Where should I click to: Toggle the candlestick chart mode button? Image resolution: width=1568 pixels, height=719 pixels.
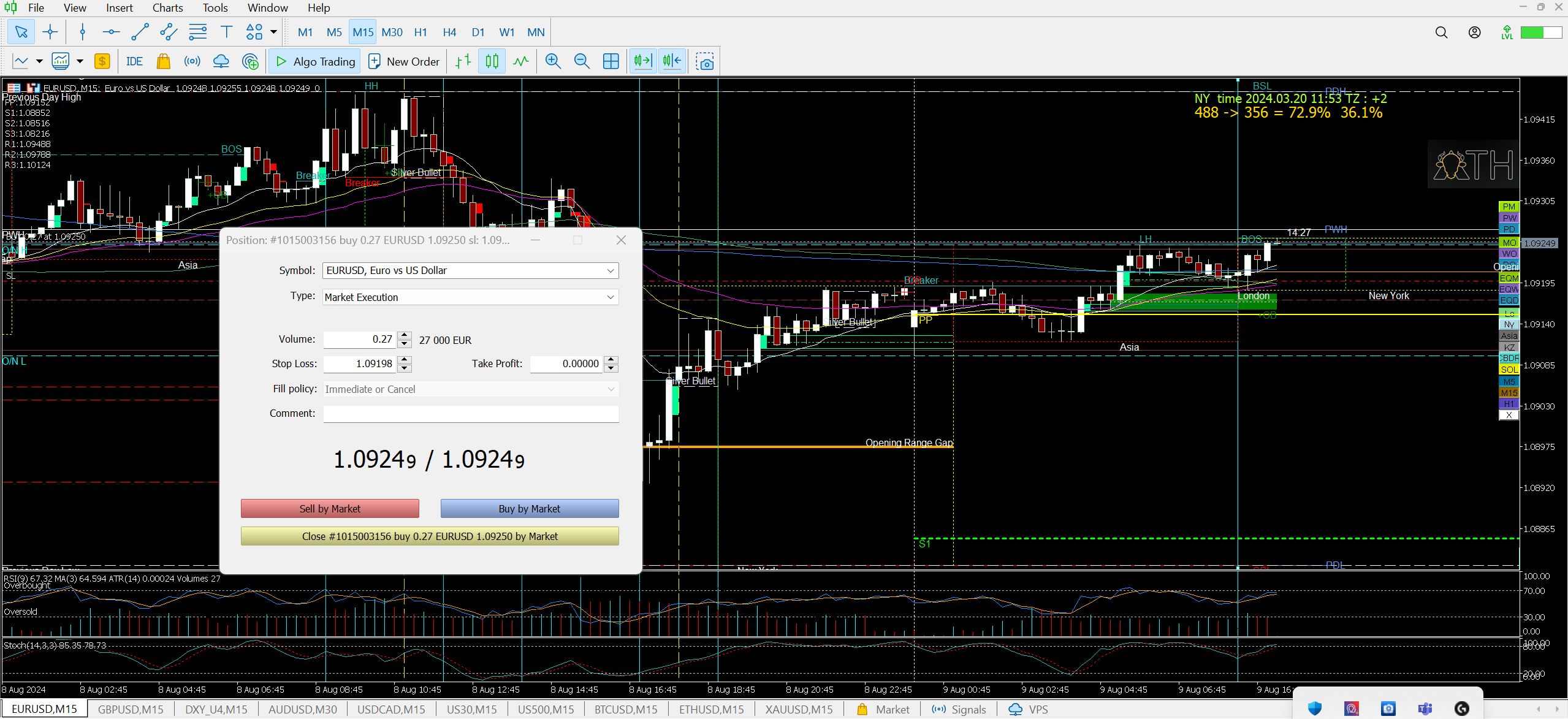click(492, 61)
